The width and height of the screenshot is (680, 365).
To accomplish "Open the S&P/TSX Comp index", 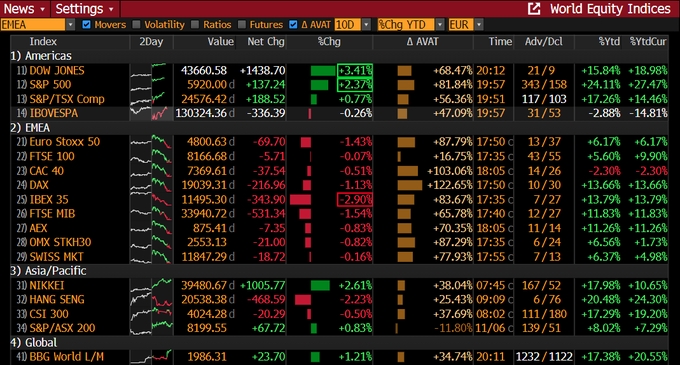I will 67,99.
